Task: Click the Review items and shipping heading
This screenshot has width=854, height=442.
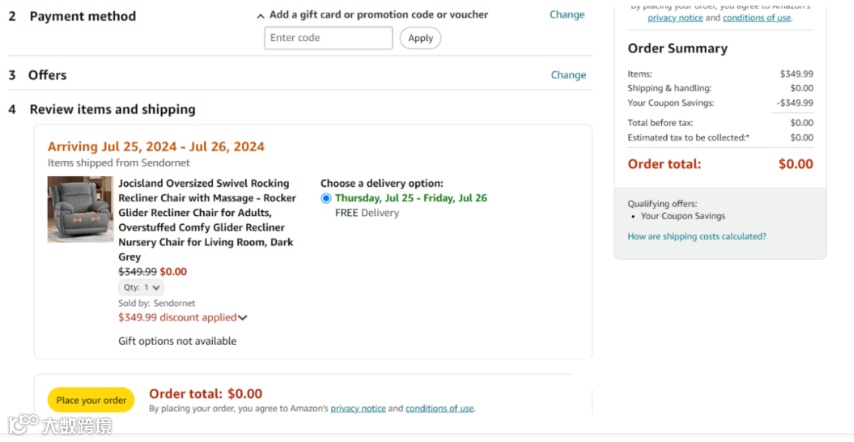Action: (x=112, y=109)
